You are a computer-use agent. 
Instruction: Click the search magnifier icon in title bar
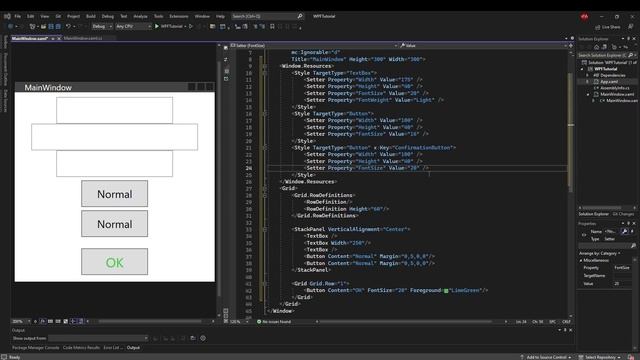300,16
